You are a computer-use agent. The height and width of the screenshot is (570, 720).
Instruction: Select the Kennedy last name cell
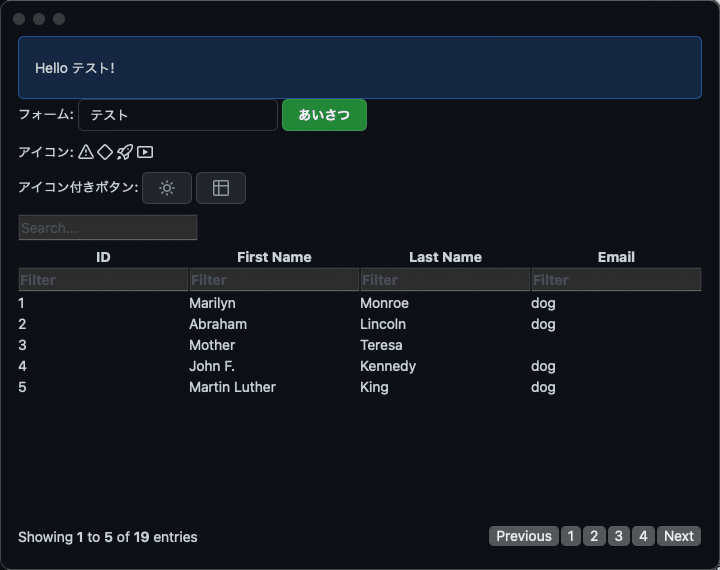coord(388,366)
